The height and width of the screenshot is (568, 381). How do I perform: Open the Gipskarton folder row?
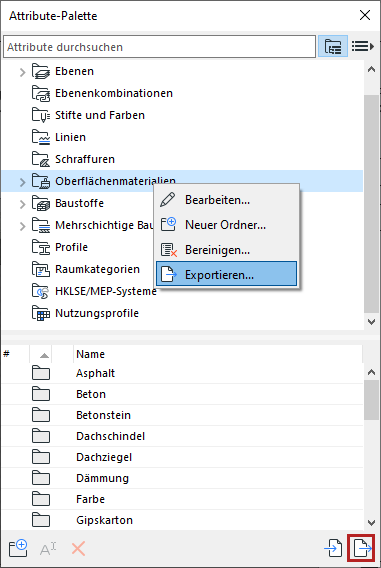click(182, 520)
